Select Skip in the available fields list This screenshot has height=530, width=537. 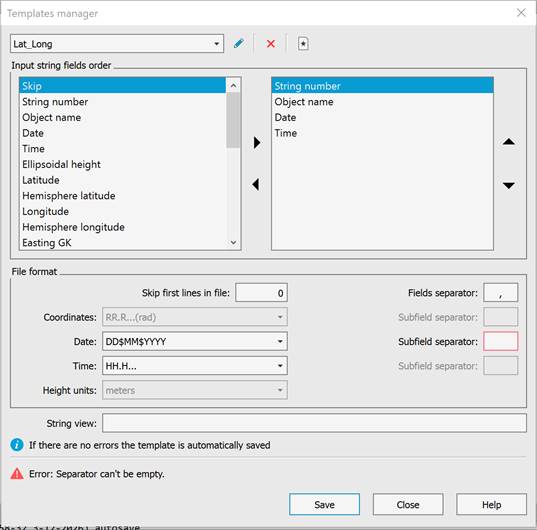123,86
